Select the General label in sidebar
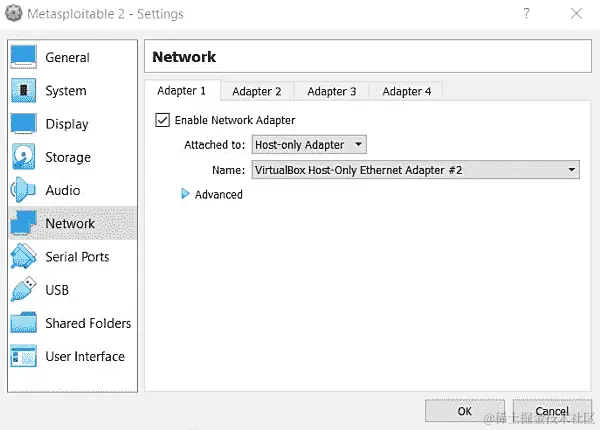This screenshot has height=430, width=600. pyautogui.click(x=67, y=57)
